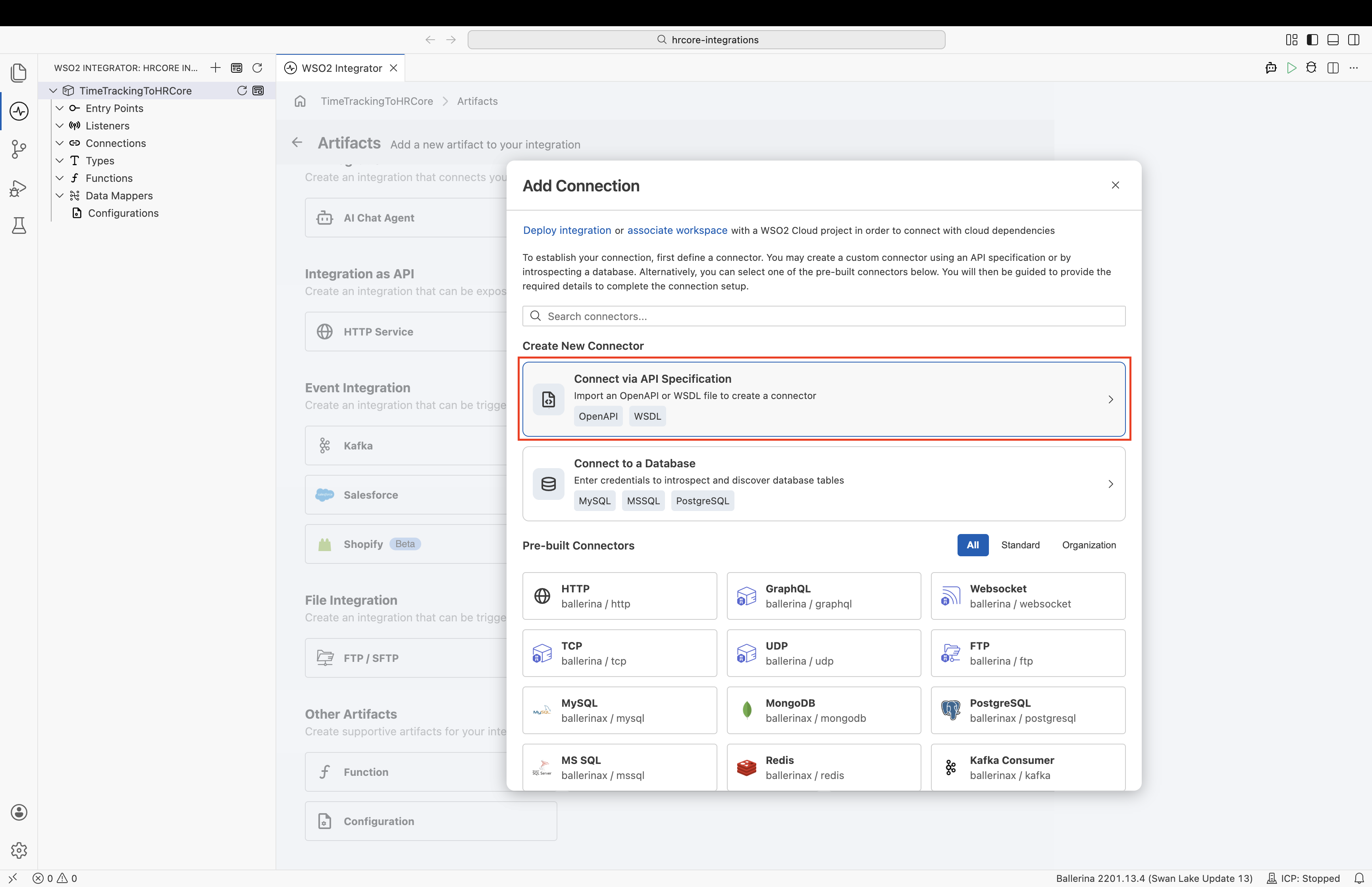The width and height of the screenshot is (1372, 887).
Task: Close the Add Connection dialog
Action: pyautogui.click(x=1115, y=185)
